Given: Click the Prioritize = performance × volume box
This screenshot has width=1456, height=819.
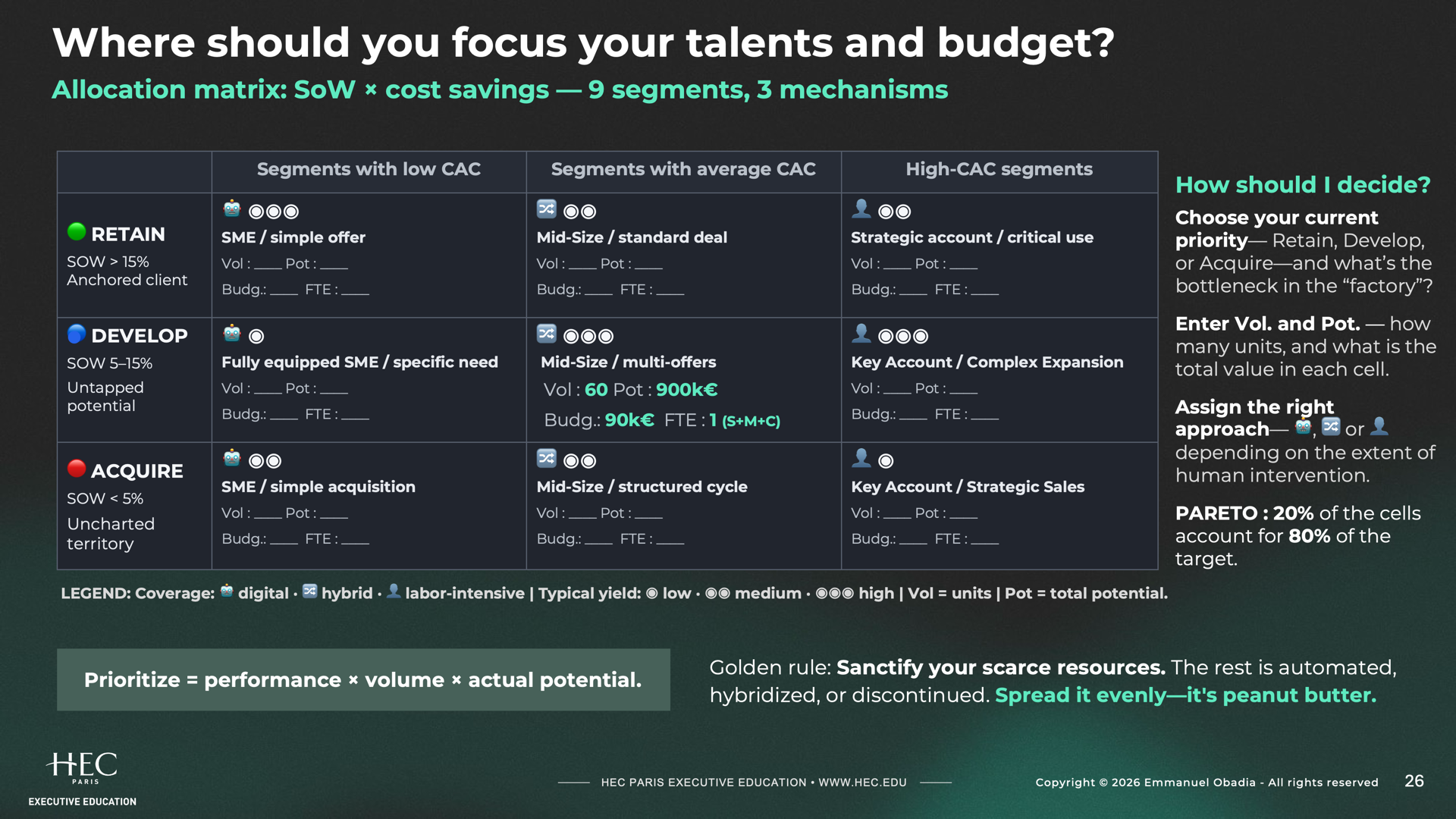Looking at the screenshot, I should [363, 679].
